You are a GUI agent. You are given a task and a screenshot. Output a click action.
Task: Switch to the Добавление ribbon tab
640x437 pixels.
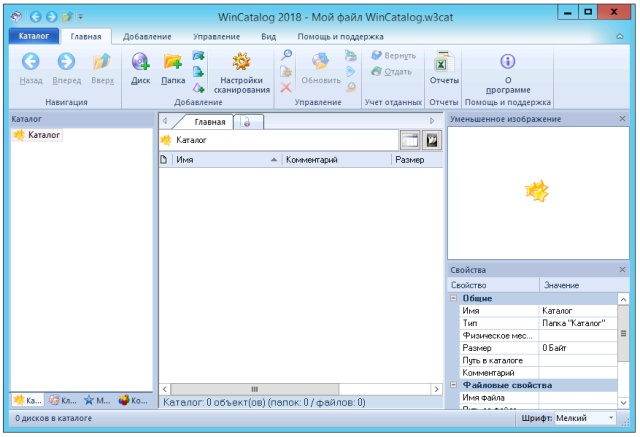147,36
